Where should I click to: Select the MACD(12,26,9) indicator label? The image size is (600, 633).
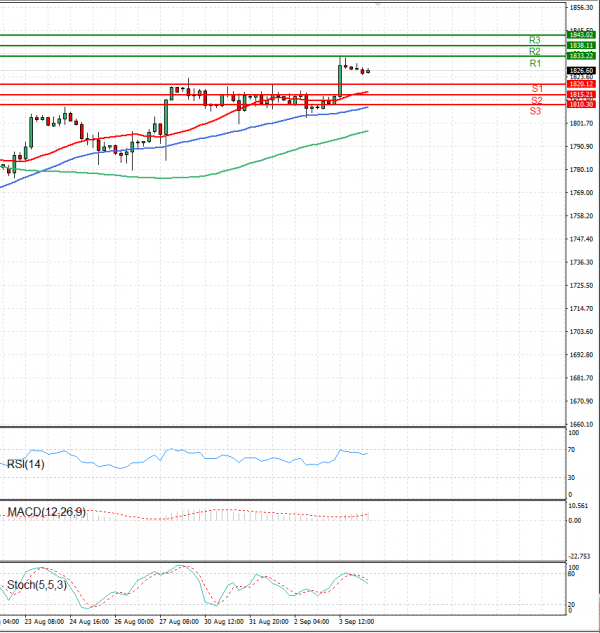pos(46,512)
